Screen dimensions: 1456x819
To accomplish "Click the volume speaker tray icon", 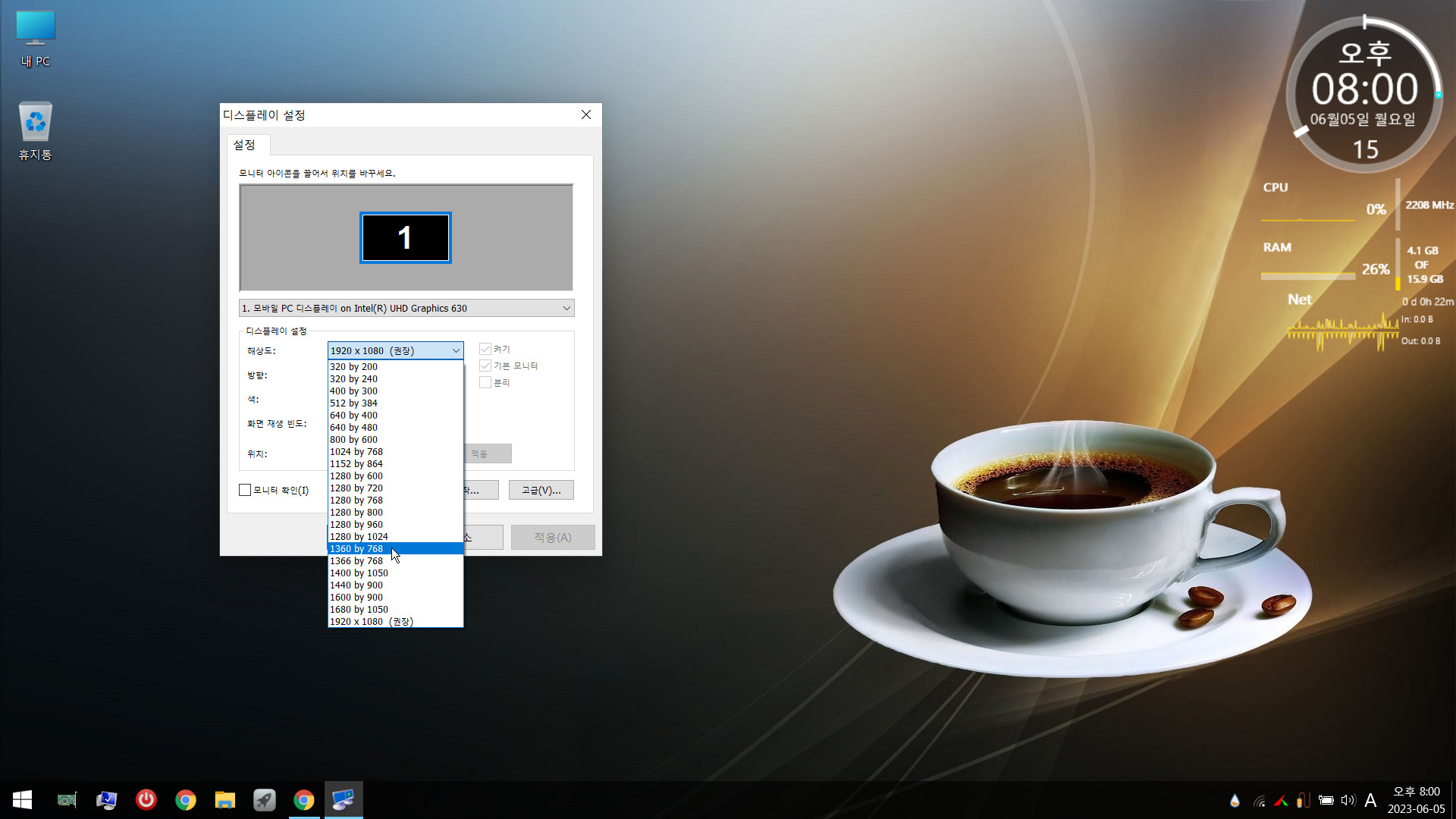I will [1348, 801].
